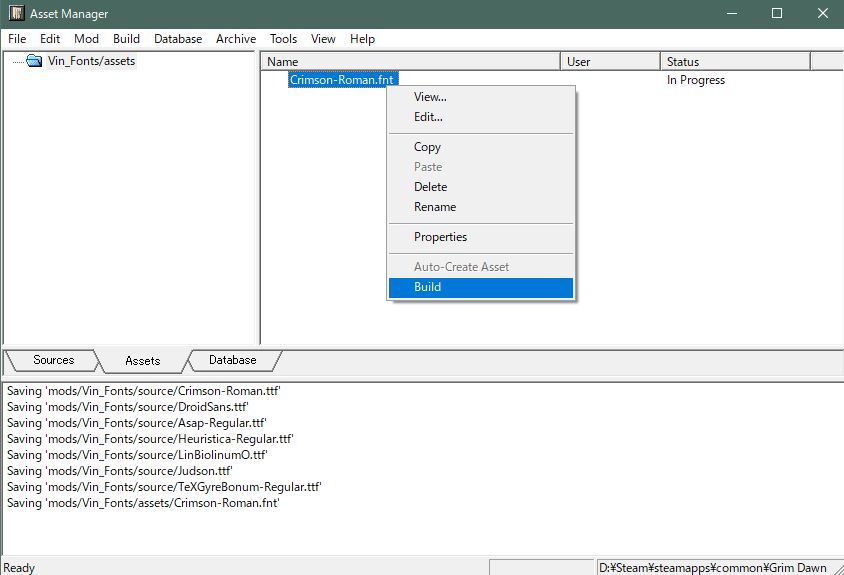The height and width of the screenshot is (575, 844).
Task: Open the Database menu
Action: coord(177,39)
